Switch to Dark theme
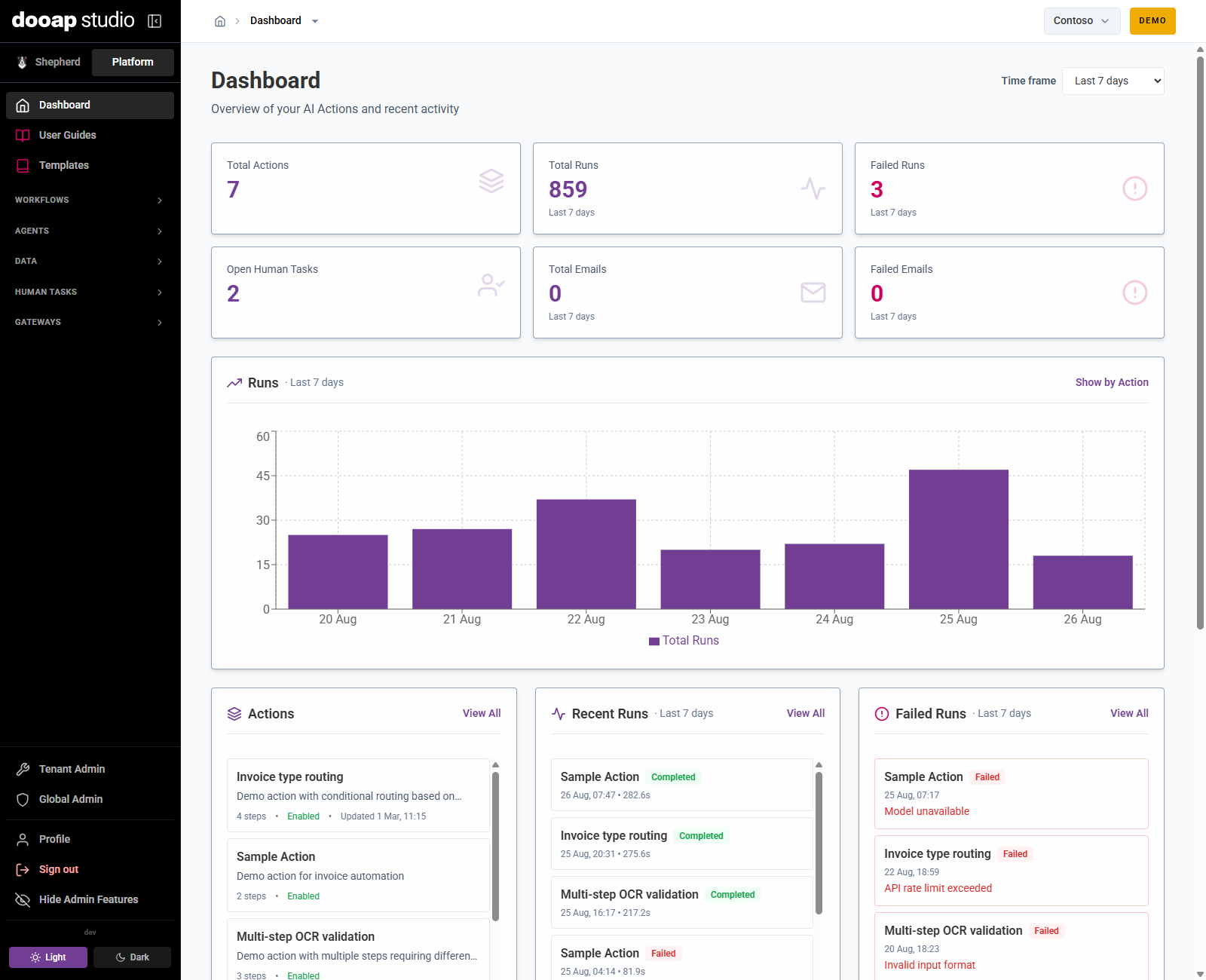 (132, 957)
